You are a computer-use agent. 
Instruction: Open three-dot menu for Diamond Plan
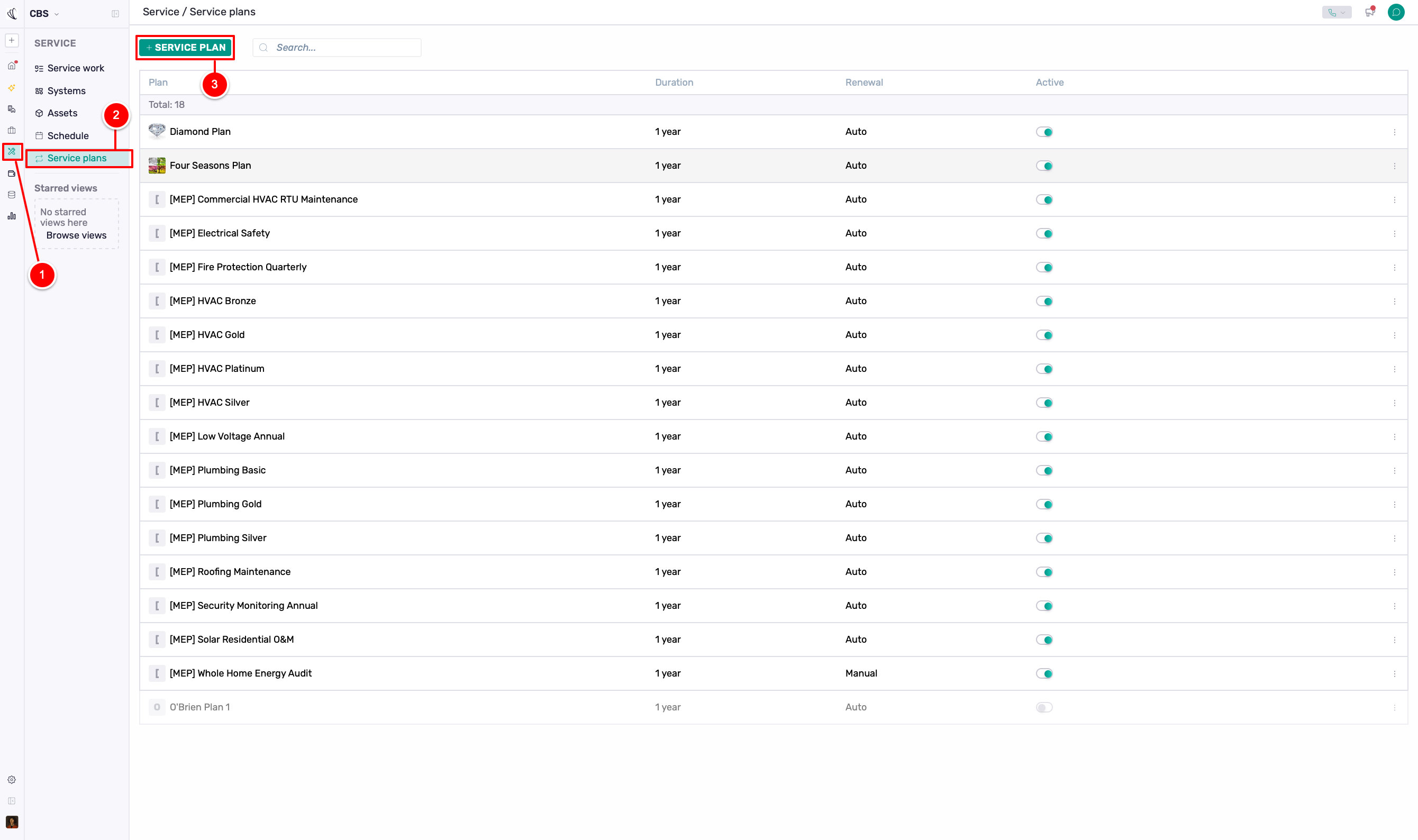(x=1394, y=132)
